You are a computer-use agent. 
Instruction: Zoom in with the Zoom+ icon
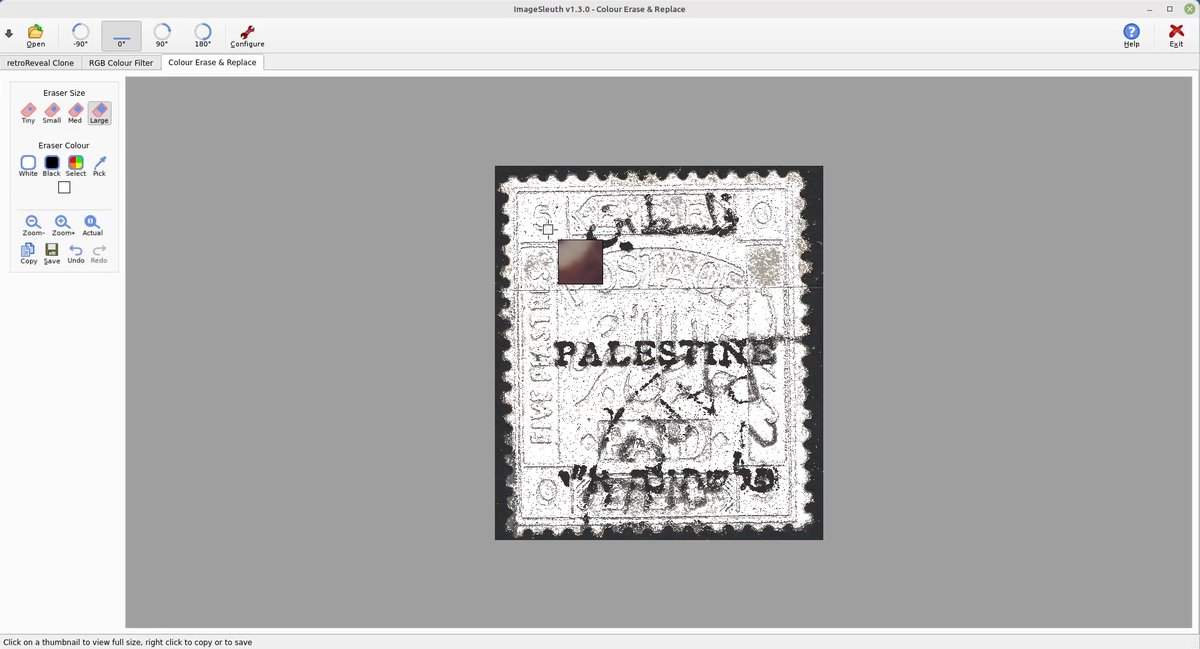point(63,225)
